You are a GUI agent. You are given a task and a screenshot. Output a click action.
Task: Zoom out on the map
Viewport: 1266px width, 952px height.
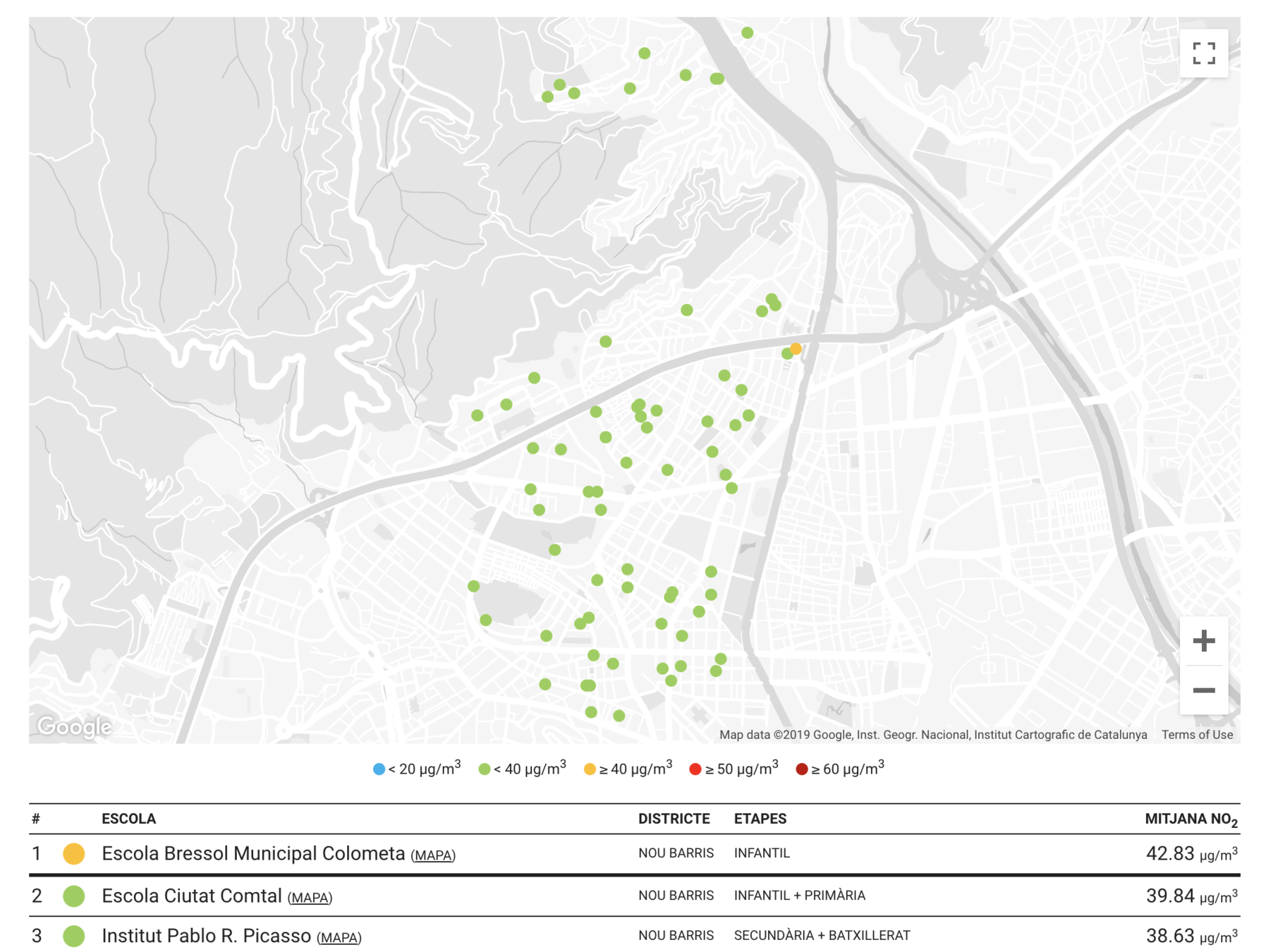coord(1203,690)
